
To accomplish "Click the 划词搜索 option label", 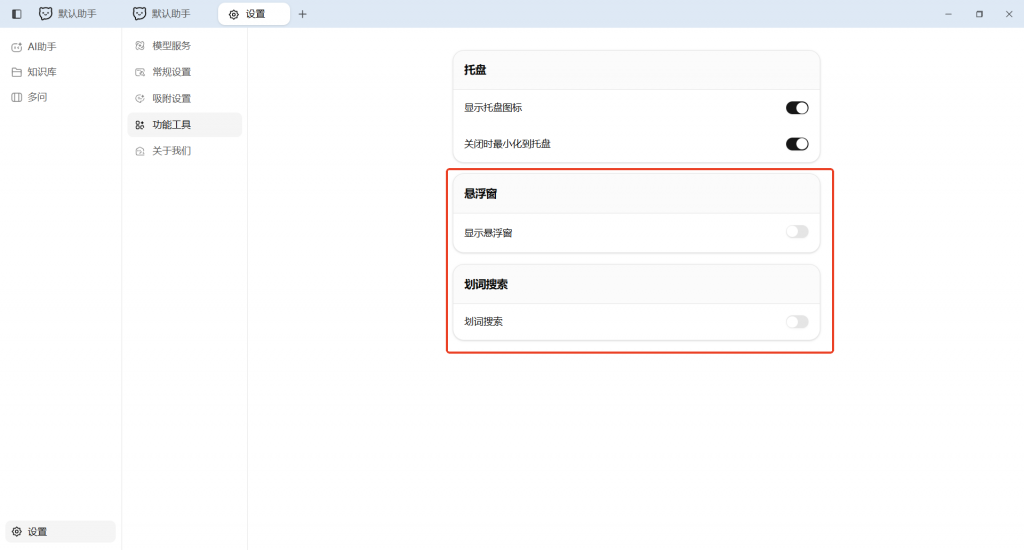I will (483, 321).
